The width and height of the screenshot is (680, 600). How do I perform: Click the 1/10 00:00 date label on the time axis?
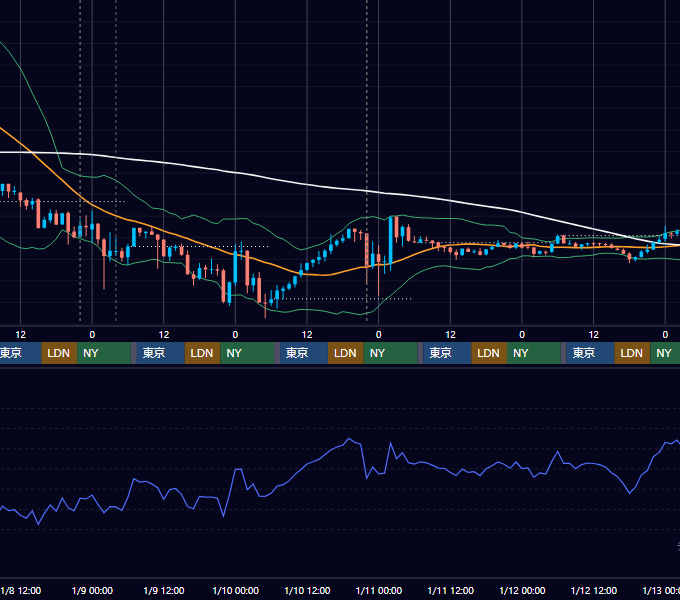pos(235,590)
